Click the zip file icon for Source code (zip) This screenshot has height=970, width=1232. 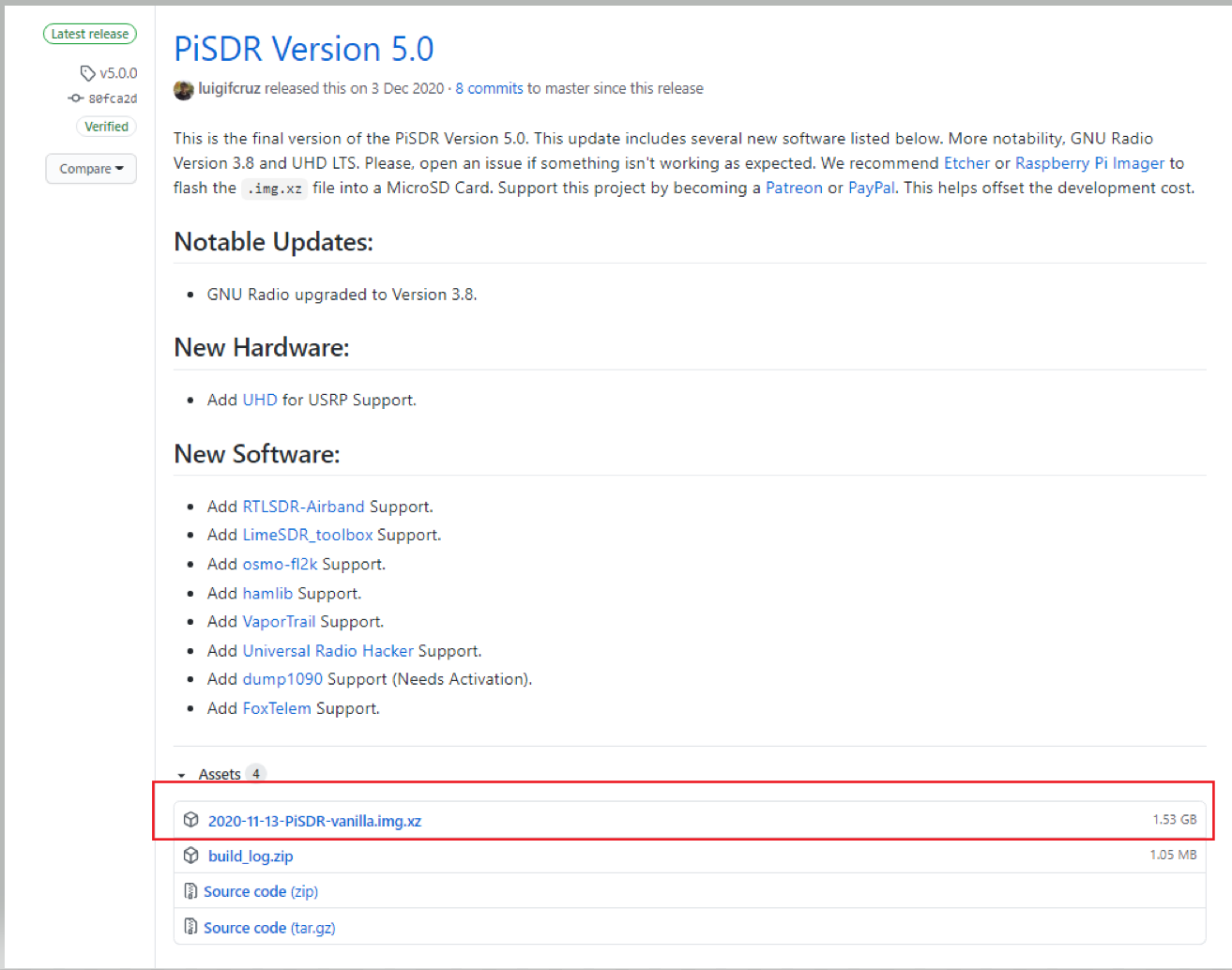point(190,891)
